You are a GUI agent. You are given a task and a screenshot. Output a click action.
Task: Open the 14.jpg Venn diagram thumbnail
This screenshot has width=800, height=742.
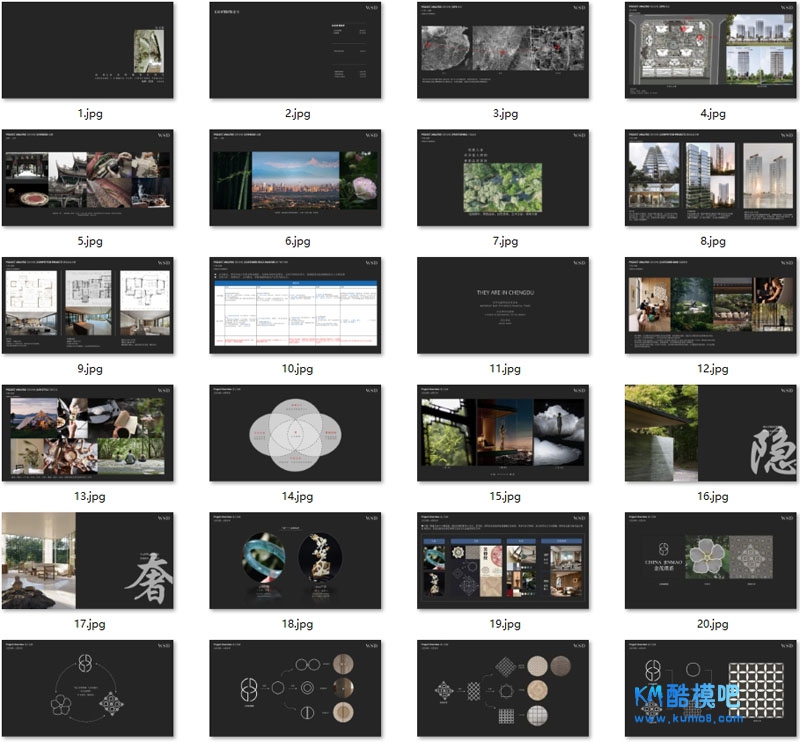[296, 433]
